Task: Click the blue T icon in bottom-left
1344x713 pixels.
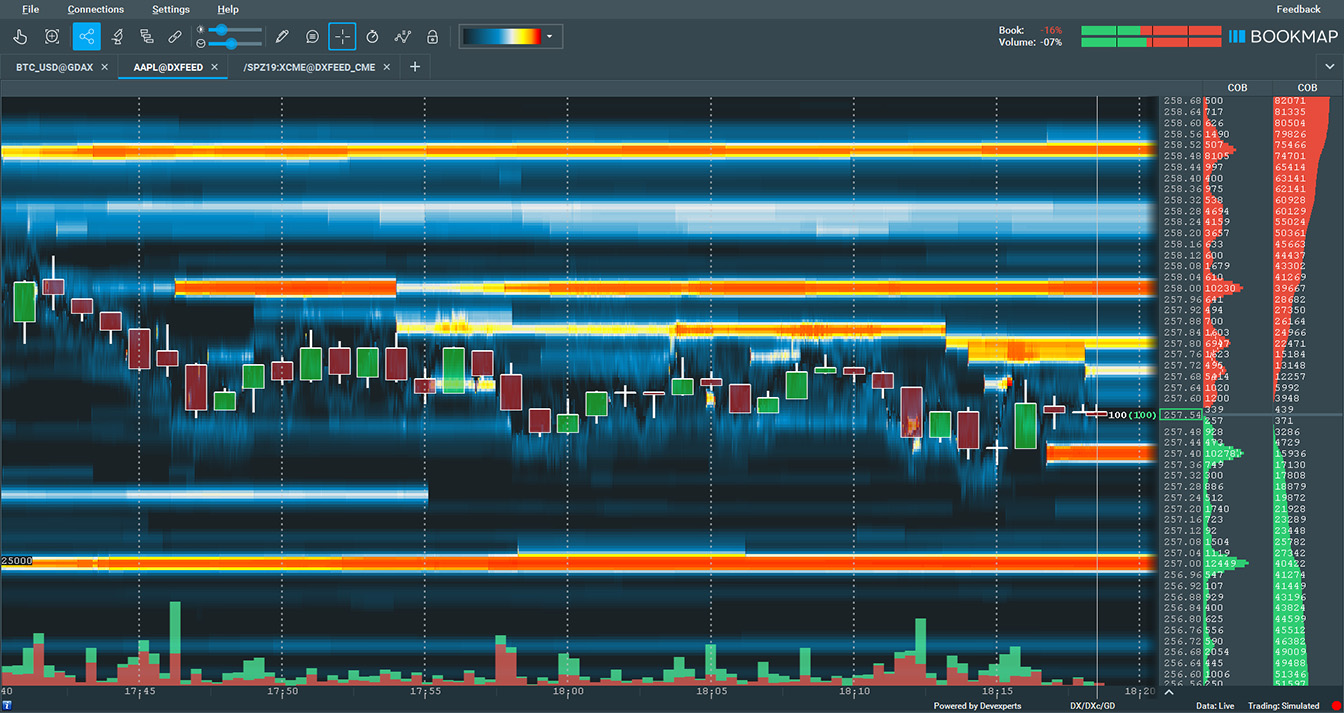Action: pos(6,706)
